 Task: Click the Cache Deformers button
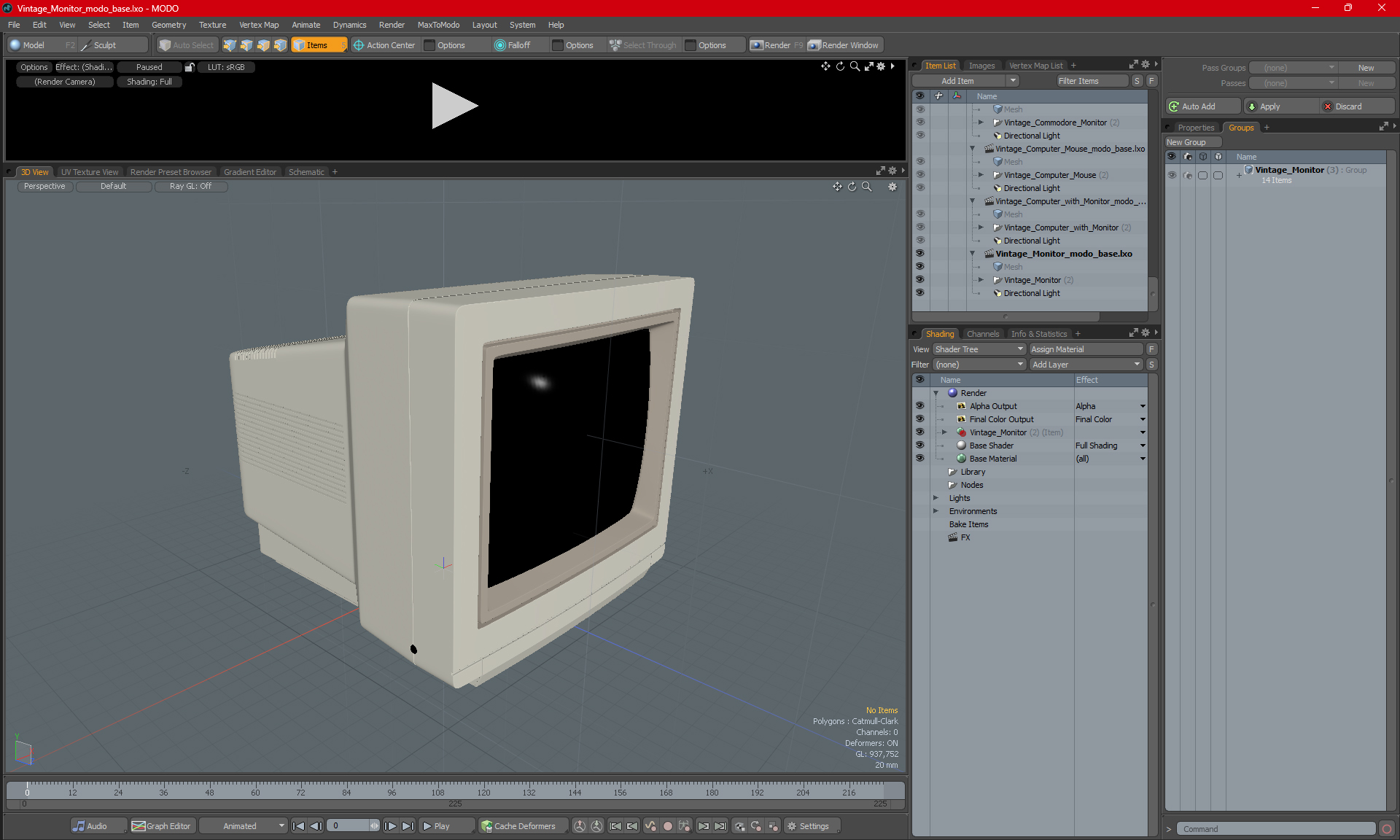point(518,826)
